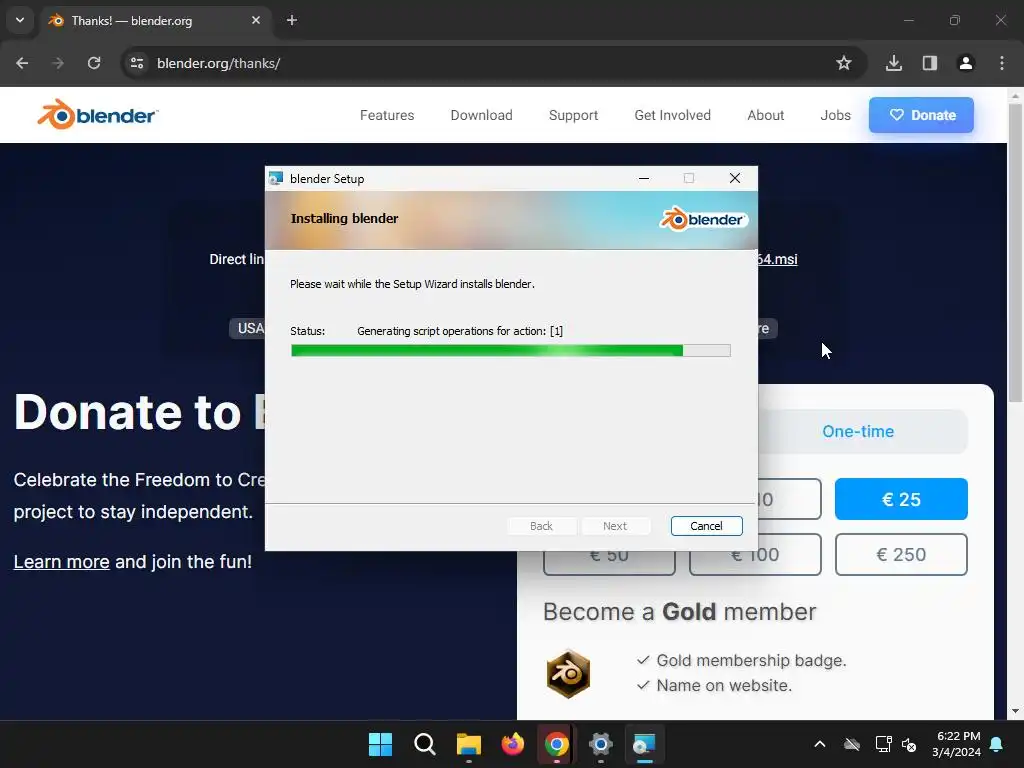
Task: Follow the Learn more link
Action: (61, 562)
